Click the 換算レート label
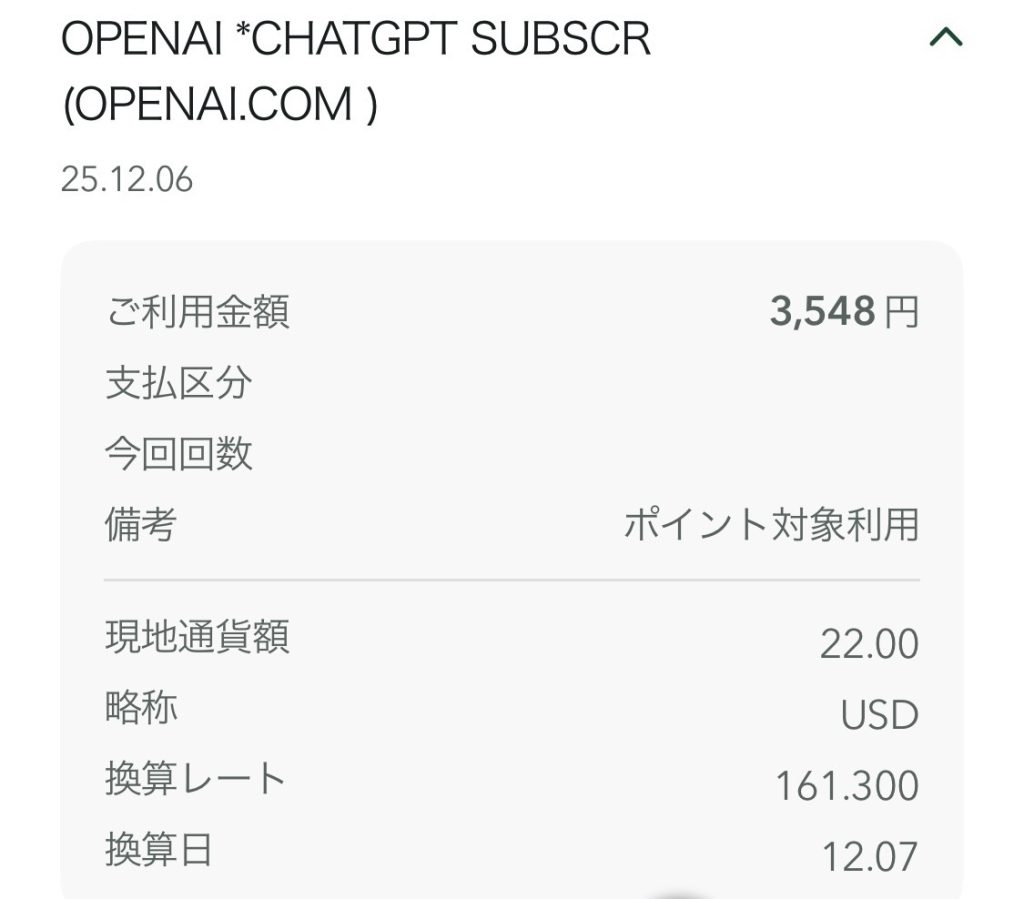The width and height of the screenshot is (1024, 899). (x=196, y=779)
